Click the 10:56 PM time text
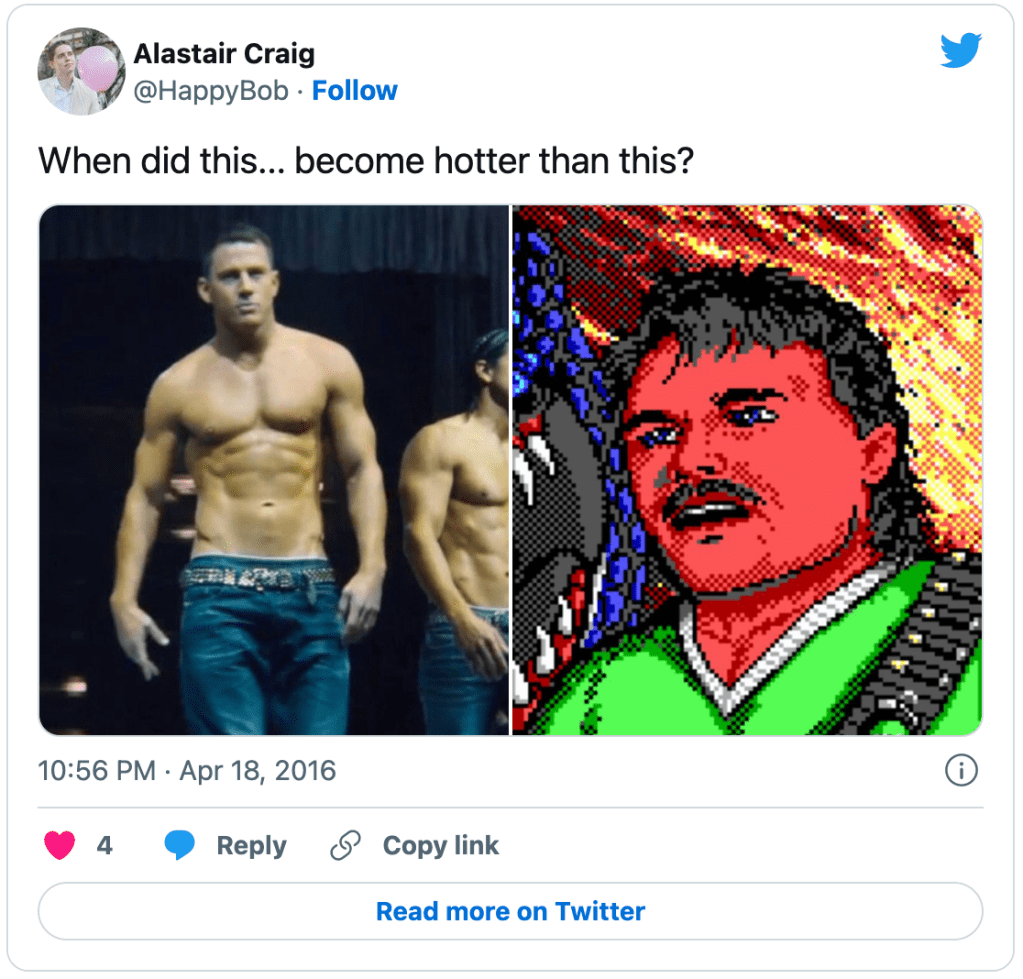Screen dimensions: 1023x979 click(x=96, y=771)
